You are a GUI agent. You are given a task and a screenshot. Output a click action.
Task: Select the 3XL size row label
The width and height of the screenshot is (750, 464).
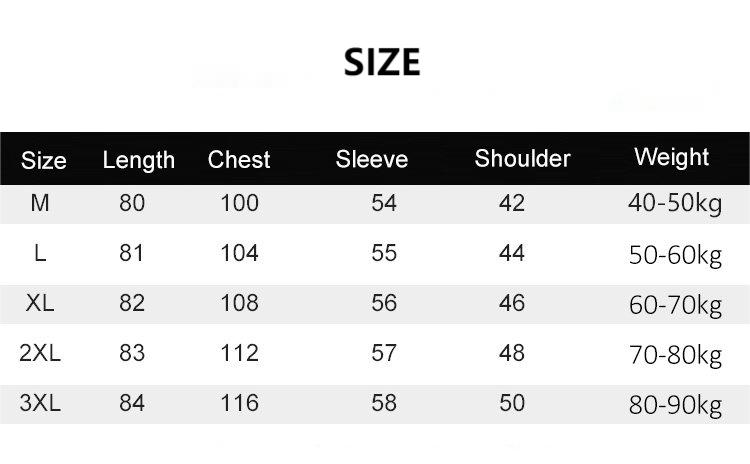[40, 403]
